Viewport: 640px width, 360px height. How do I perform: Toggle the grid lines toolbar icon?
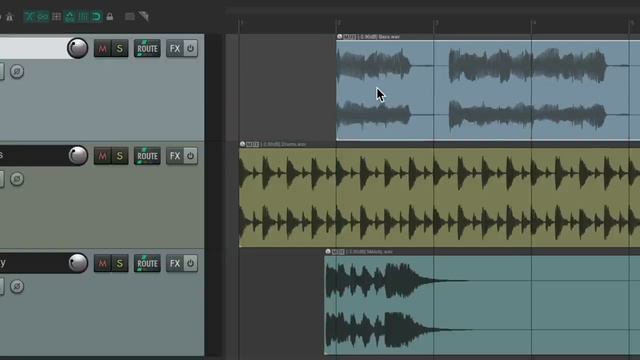coord(83,16)
